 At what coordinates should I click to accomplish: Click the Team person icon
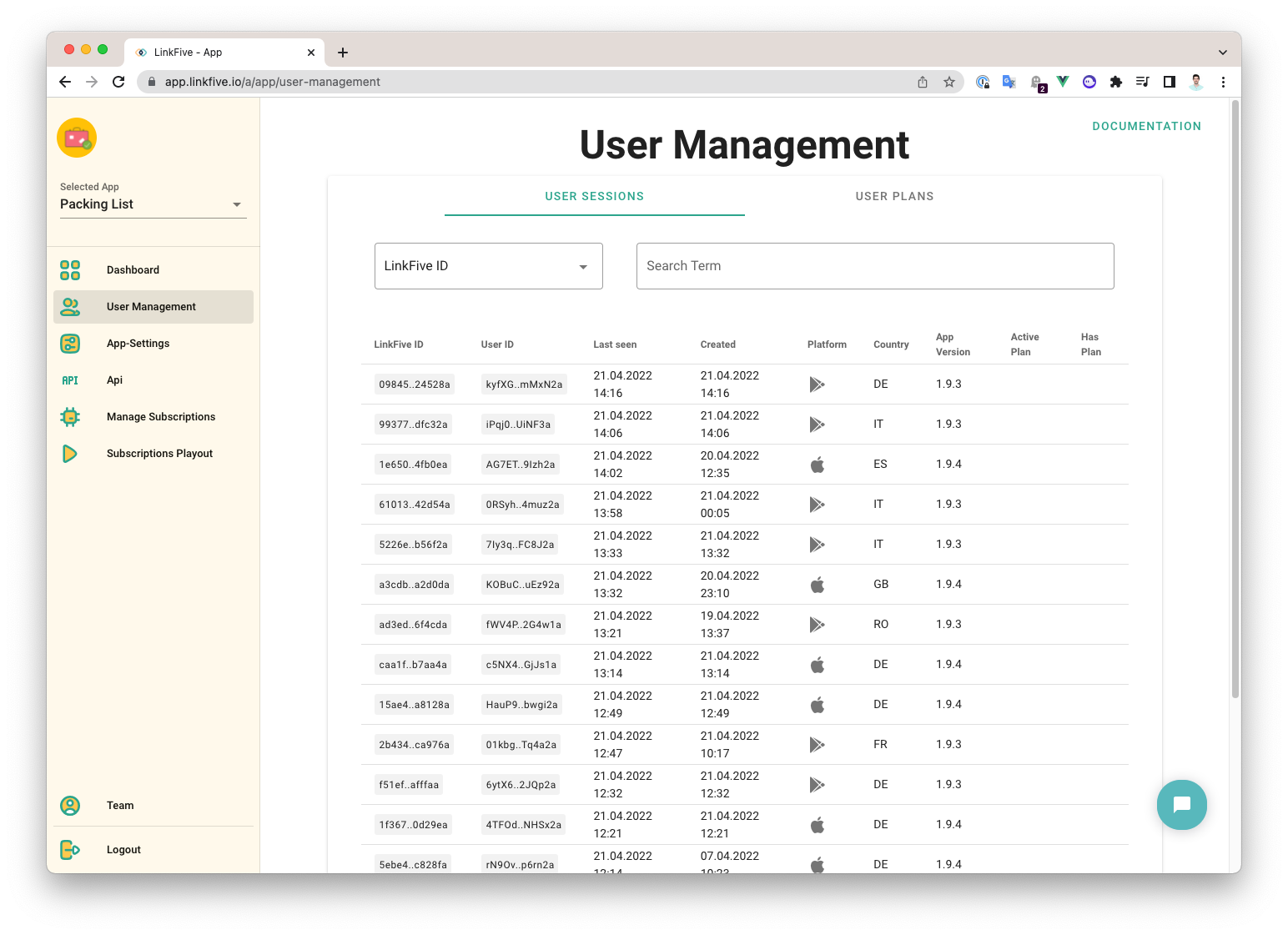click(70, 806)
